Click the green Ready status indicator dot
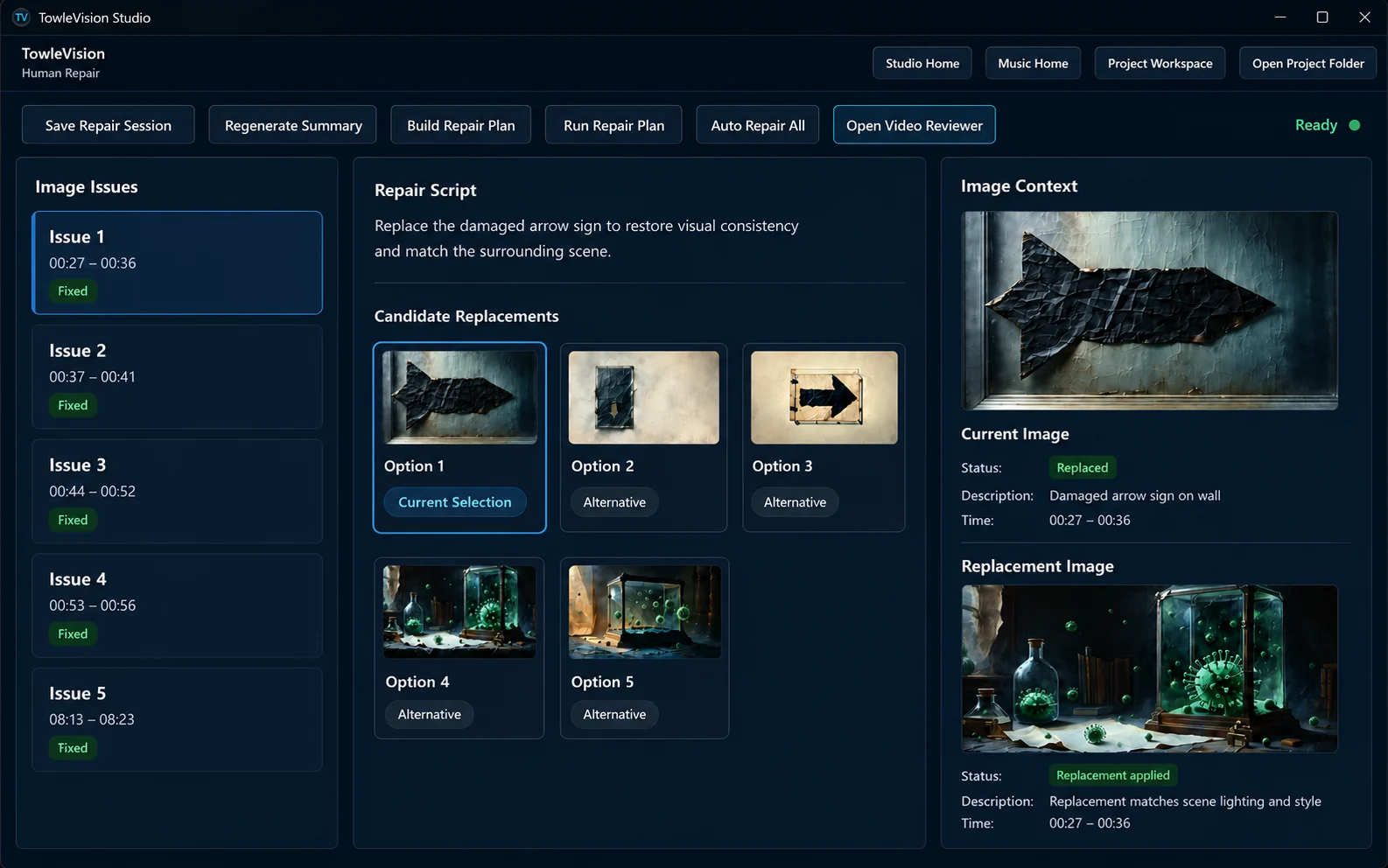 coord(1355,125)
